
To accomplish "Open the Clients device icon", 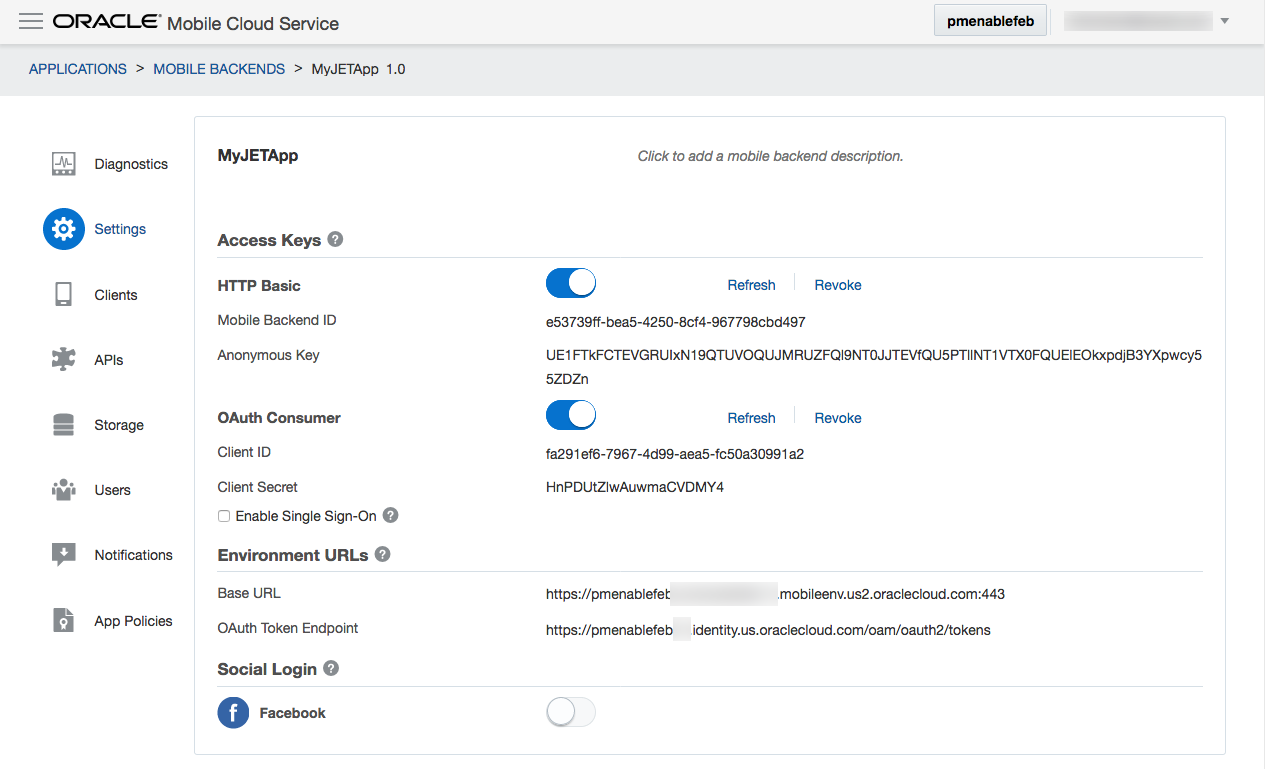I will pos(64,295).
